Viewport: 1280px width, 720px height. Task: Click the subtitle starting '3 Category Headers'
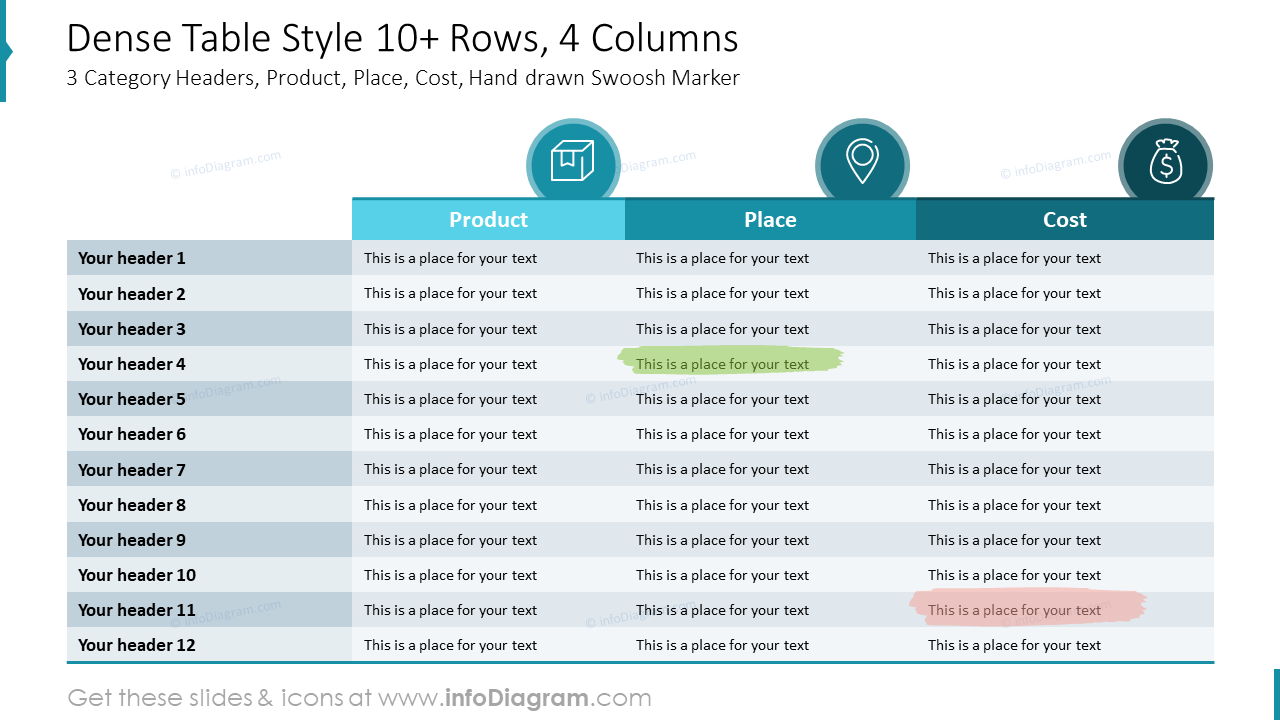coord(403,78)
